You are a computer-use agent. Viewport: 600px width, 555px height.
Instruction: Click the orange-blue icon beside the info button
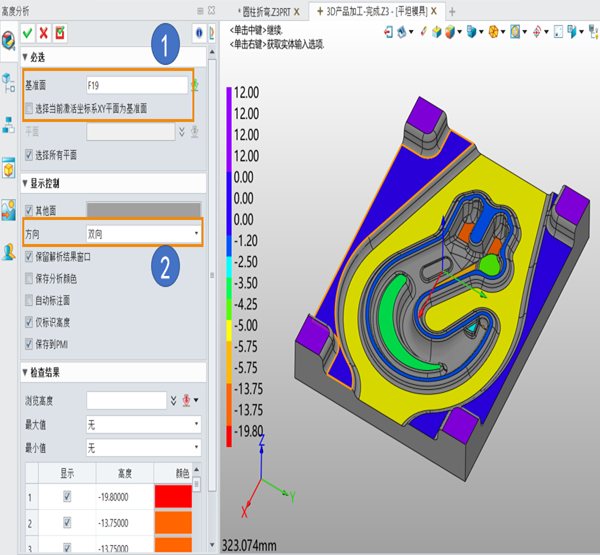point(212,33)
